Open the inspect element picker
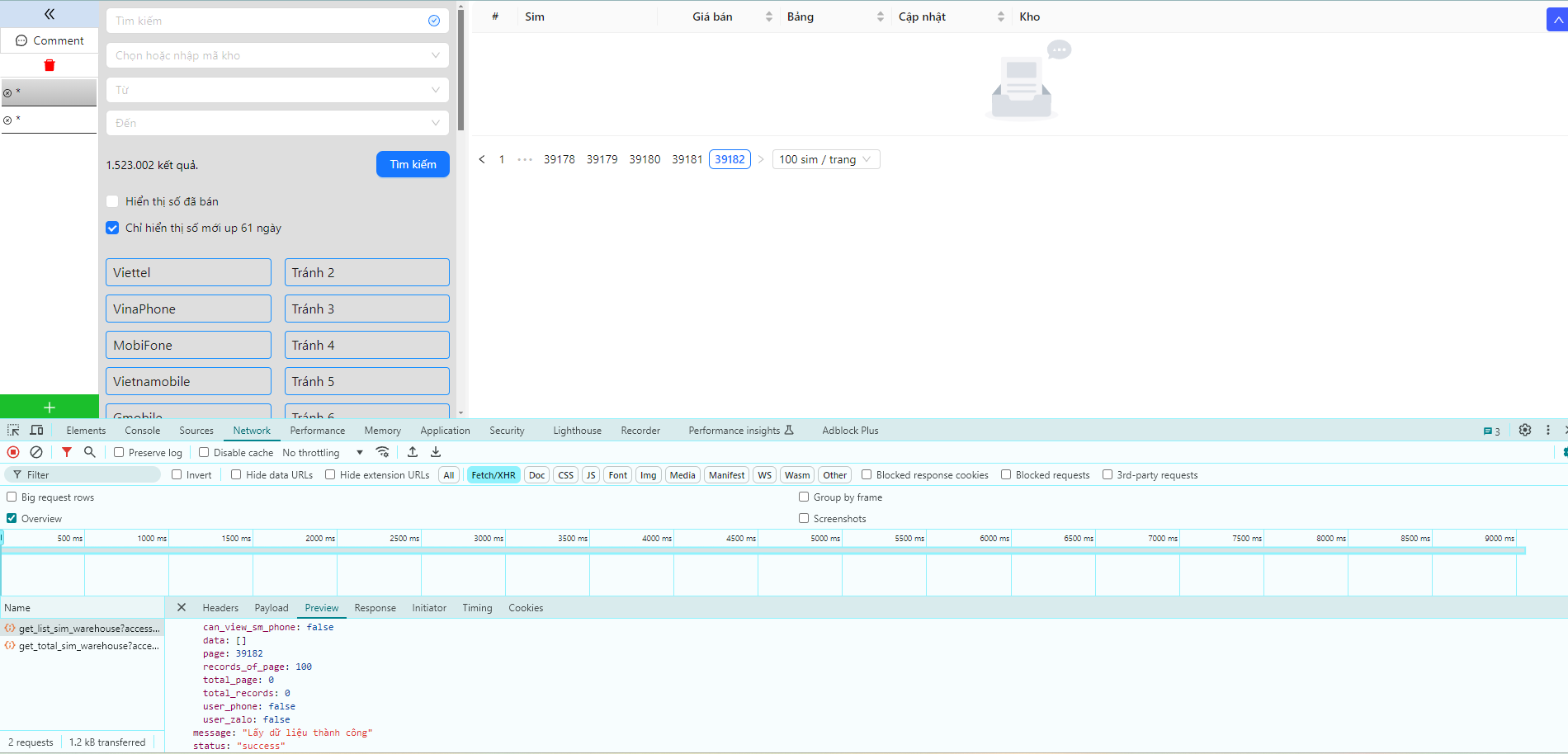This screenshot has height=754, width=1568. pos(13,430)
